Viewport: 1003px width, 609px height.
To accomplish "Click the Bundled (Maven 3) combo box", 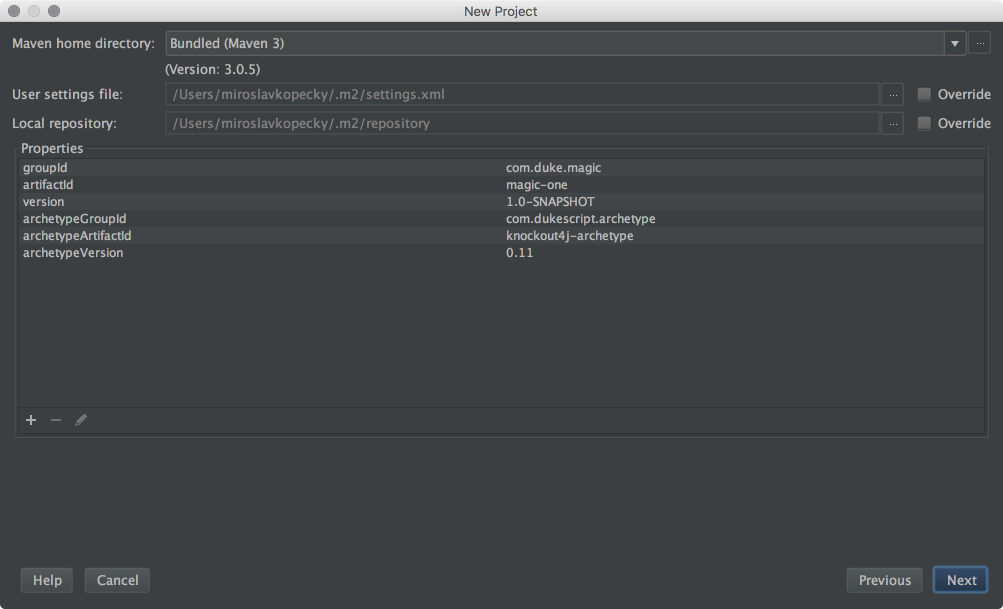I will click(x=555, y=44).
